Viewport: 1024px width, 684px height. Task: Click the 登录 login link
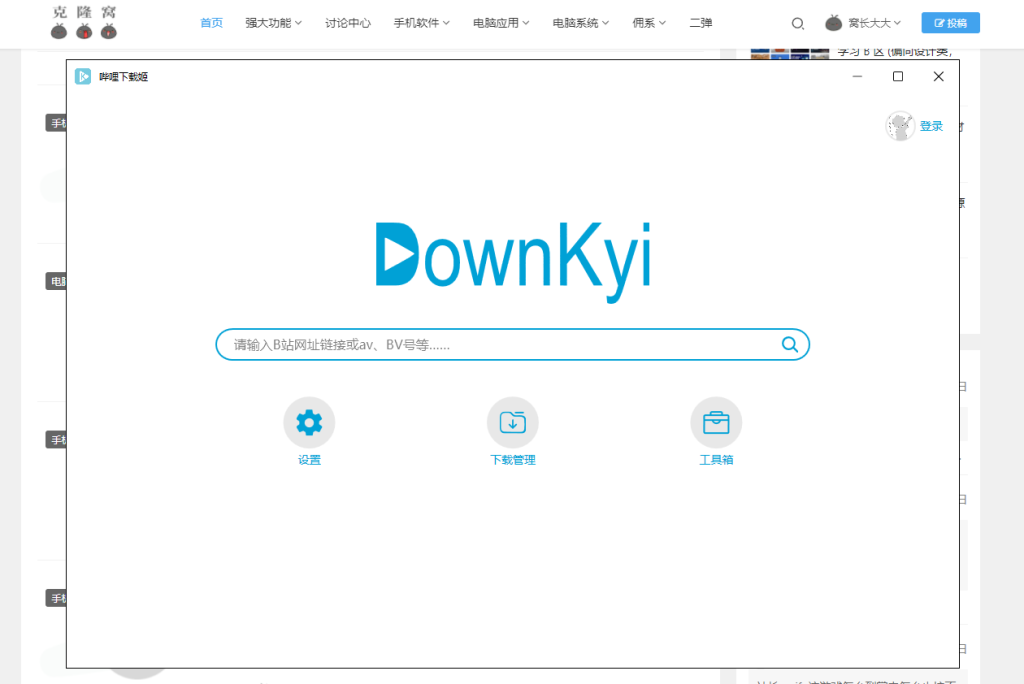931,126
